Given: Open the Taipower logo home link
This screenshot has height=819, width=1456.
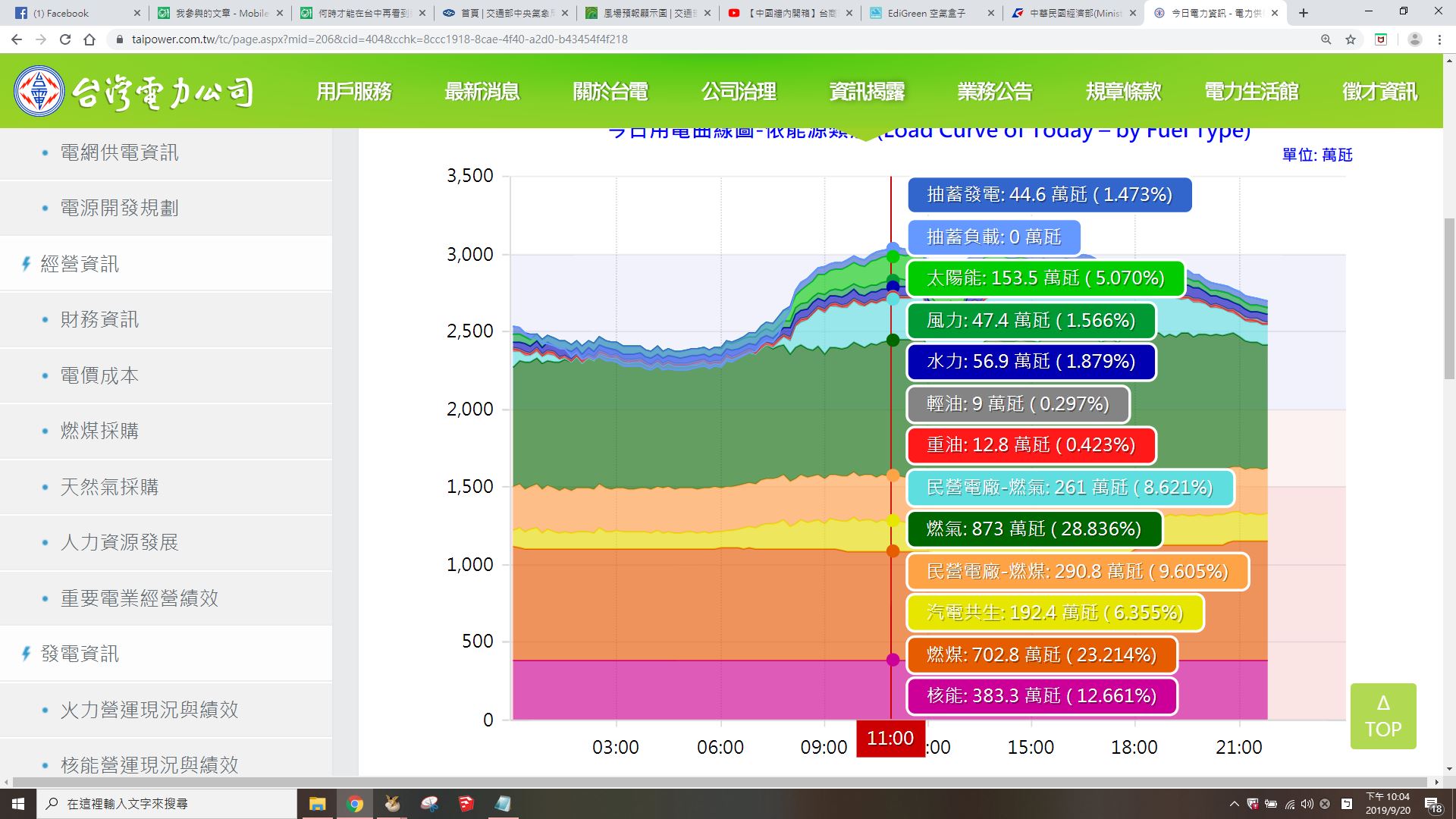Looking at the screenshot, I should click(x=133, y=92).
